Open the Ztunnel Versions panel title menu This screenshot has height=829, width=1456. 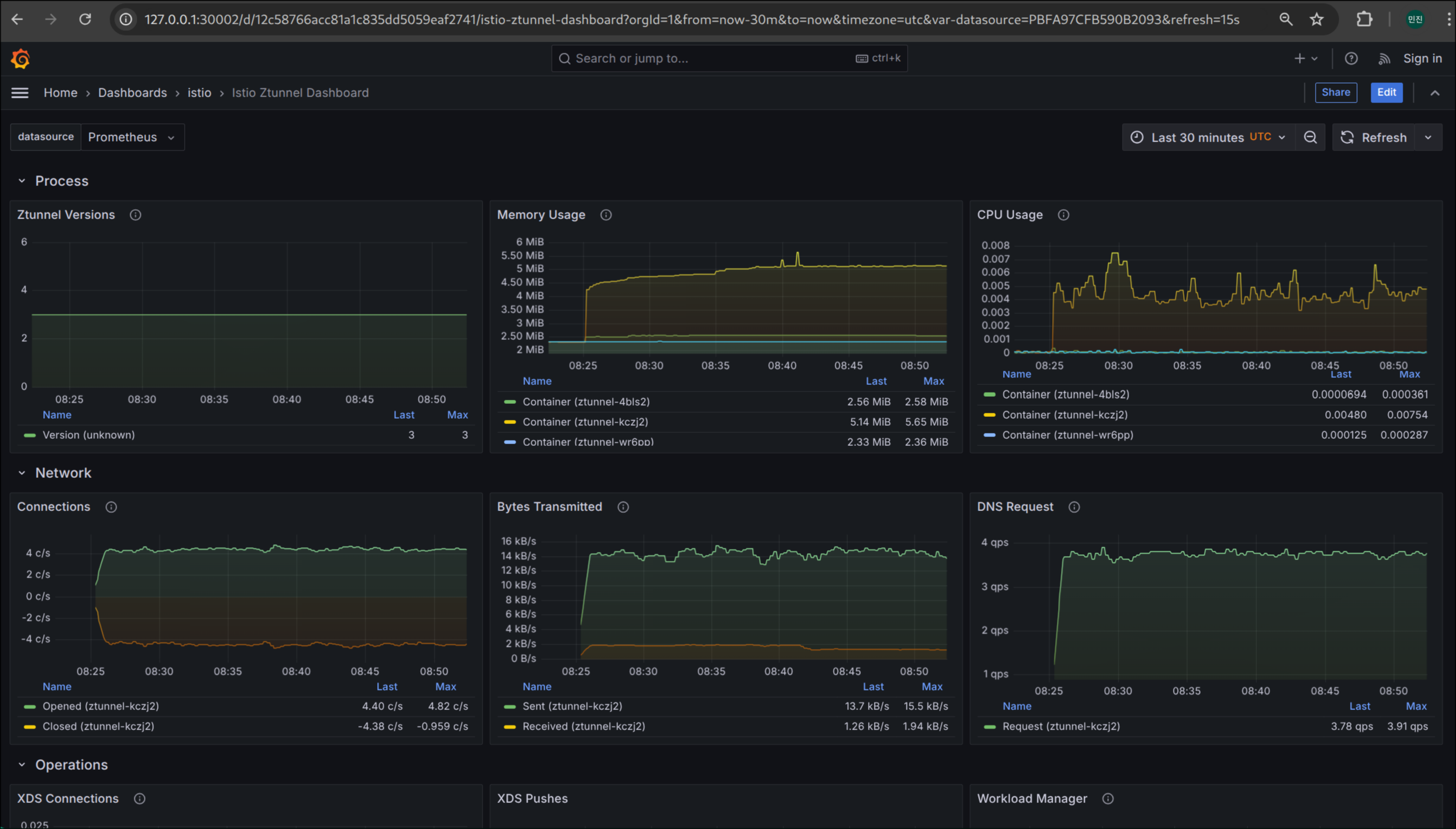pos(66,215)
